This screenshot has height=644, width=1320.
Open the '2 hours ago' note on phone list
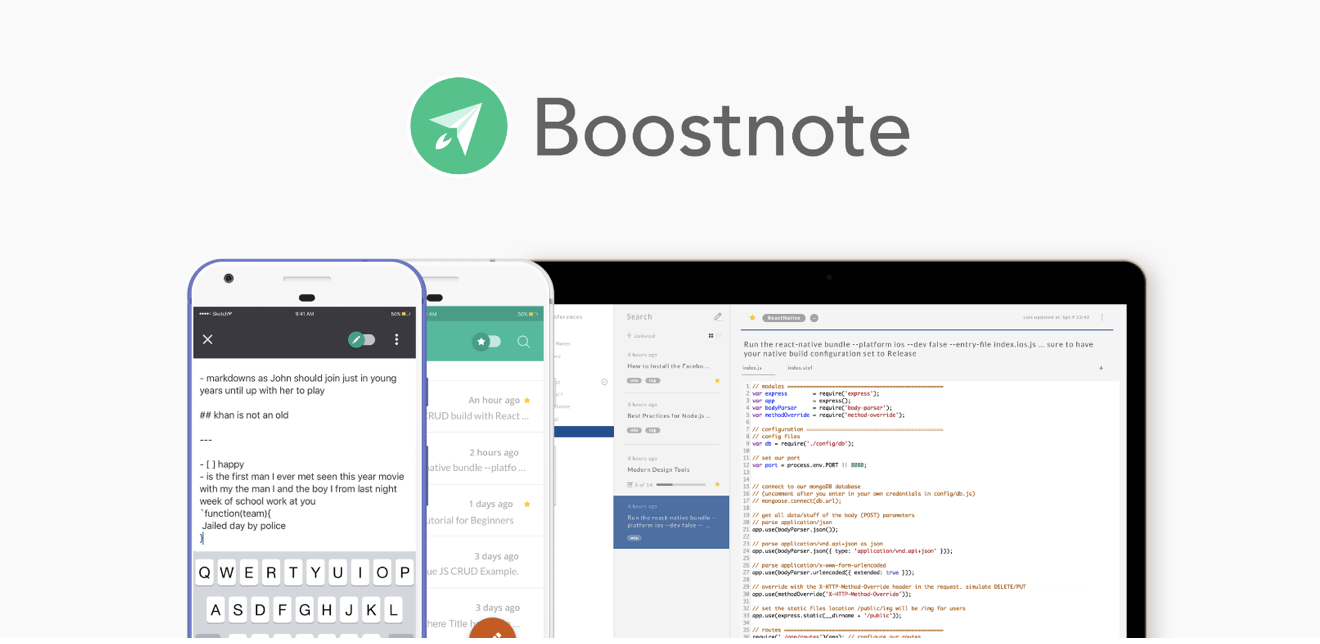[x=486, y=458]
